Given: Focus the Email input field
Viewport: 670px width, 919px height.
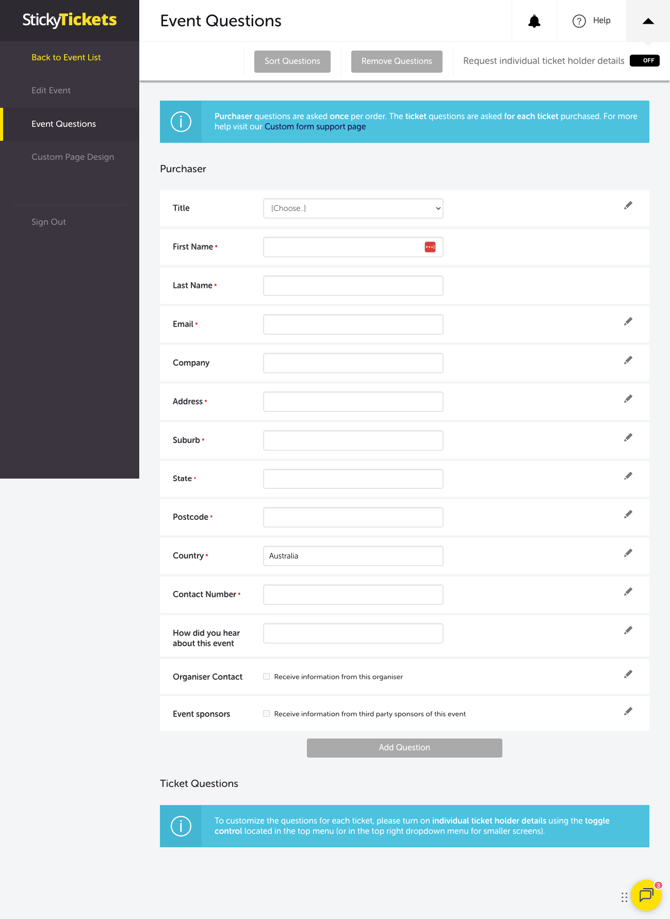Looking at the screenshot, I should (x=353, y=325).
